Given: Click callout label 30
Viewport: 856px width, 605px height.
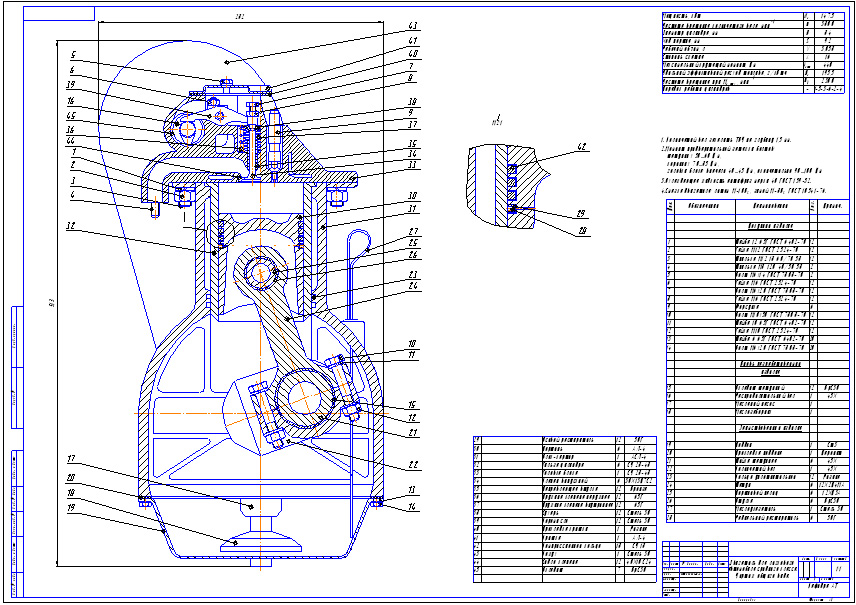Looking at the screenshot, I should click(x=413, y=195).
